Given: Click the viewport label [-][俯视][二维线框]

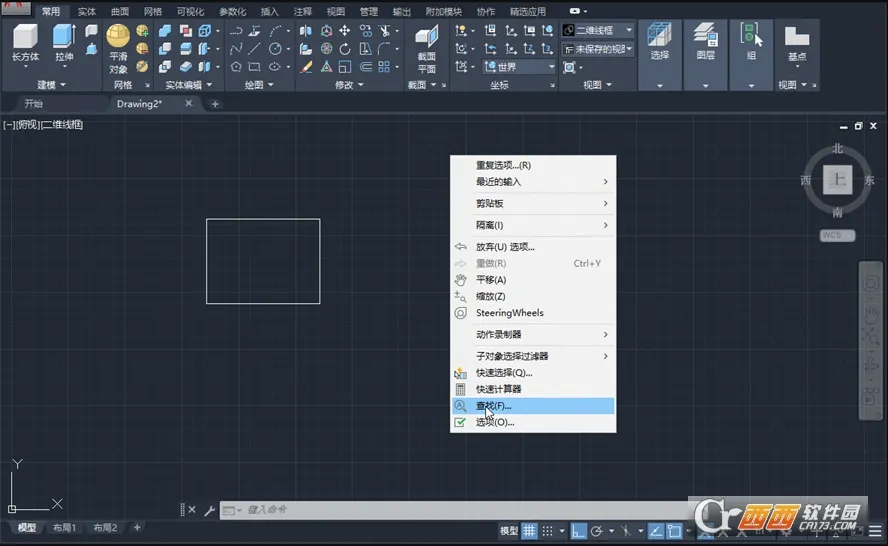Looking at the screenshot, I should coord(43,125).
